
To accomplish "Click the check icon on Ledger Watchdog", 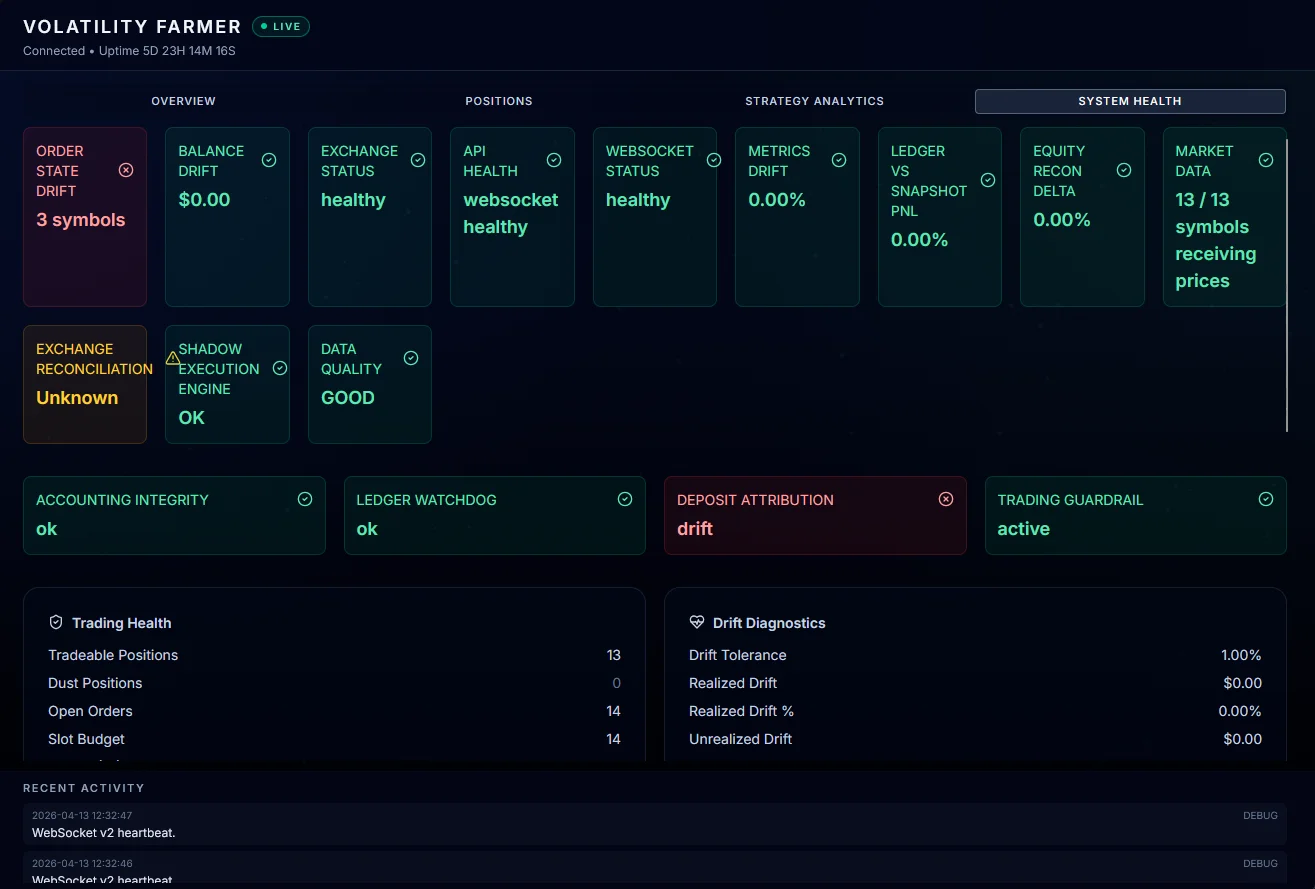I will coord(625,499).
